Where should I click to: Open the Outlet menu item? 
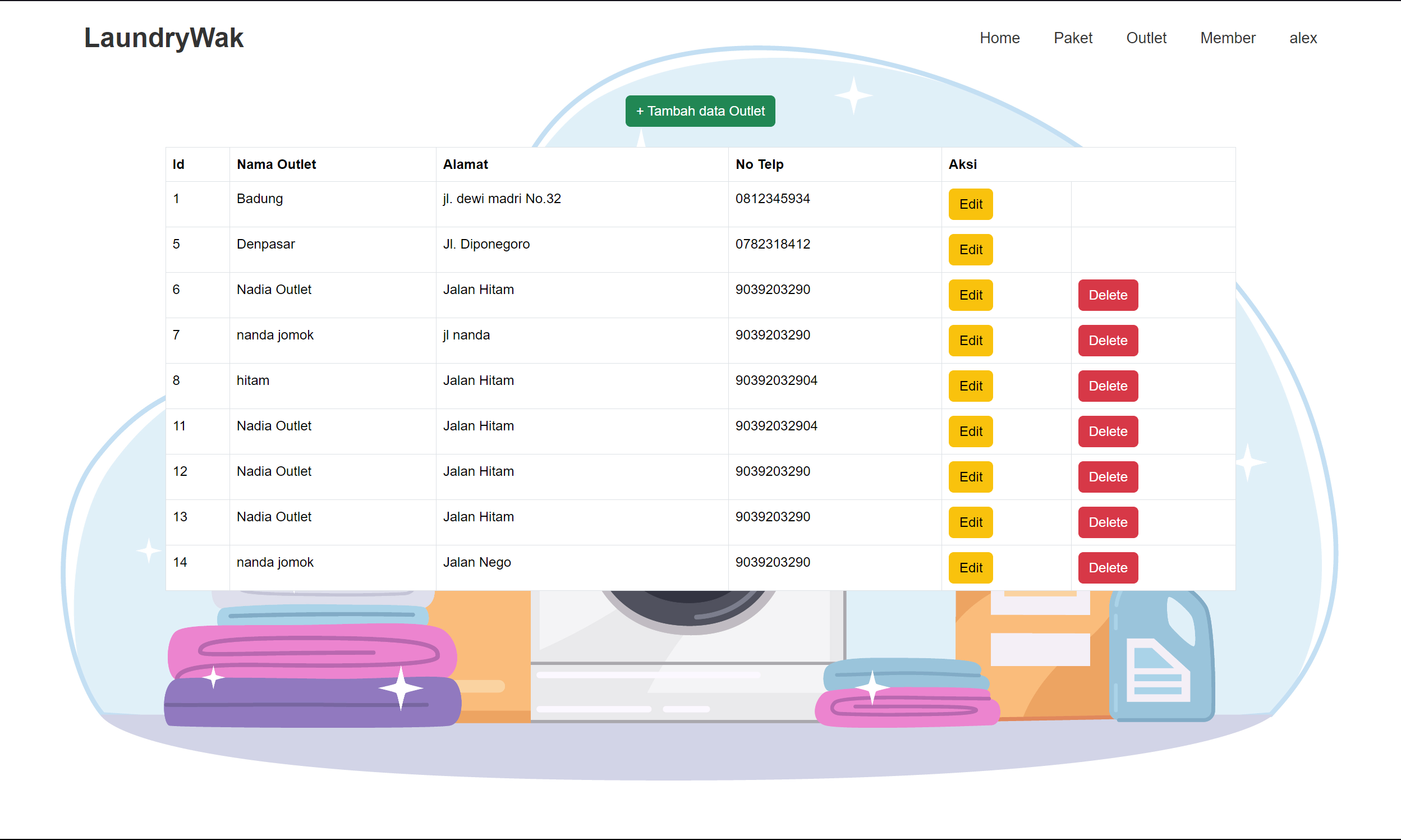(1146, 38)
